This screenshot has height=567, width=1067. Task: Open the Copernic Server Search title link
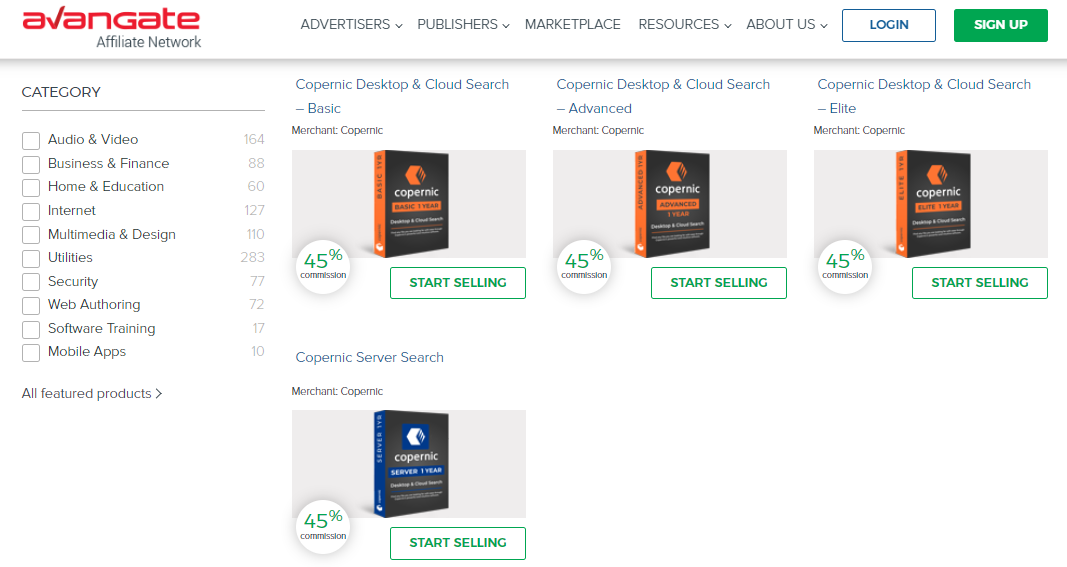[370, 357]
